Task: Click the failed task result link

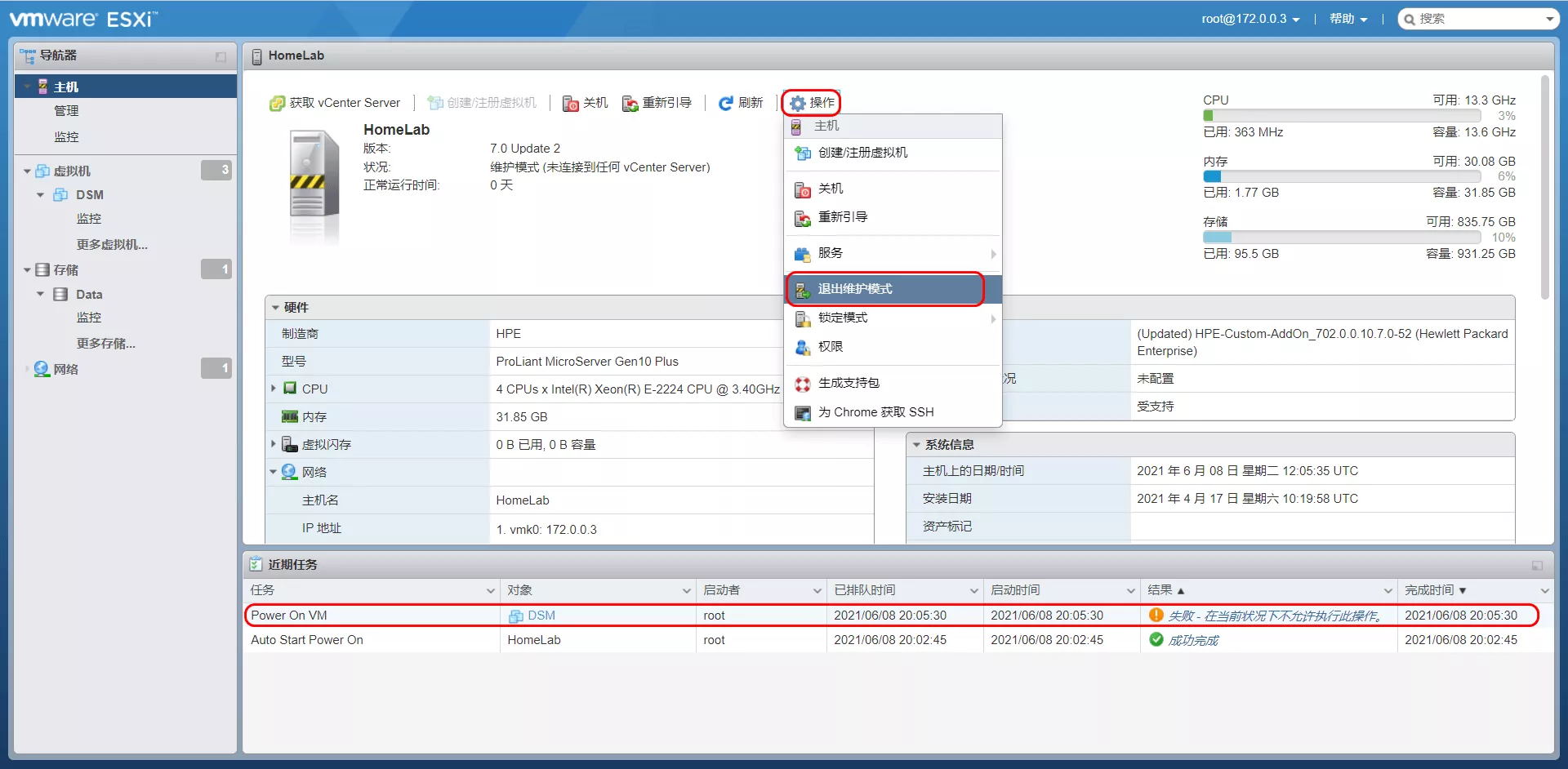Action: (x=1276, y=616)
